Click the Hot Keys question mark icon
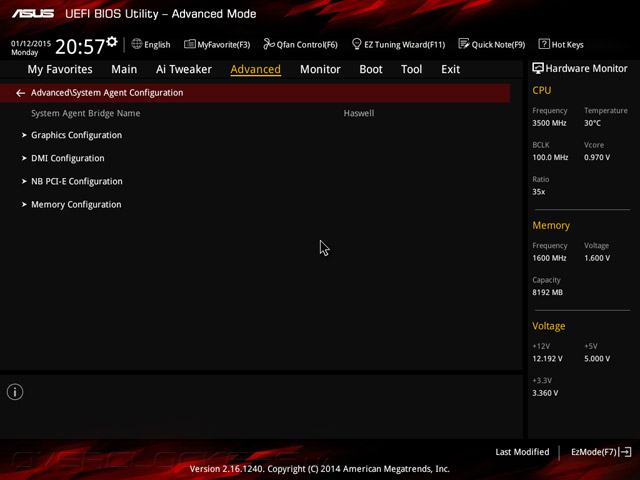This screenshot has width=640, height=480. [x=544, y=44]
